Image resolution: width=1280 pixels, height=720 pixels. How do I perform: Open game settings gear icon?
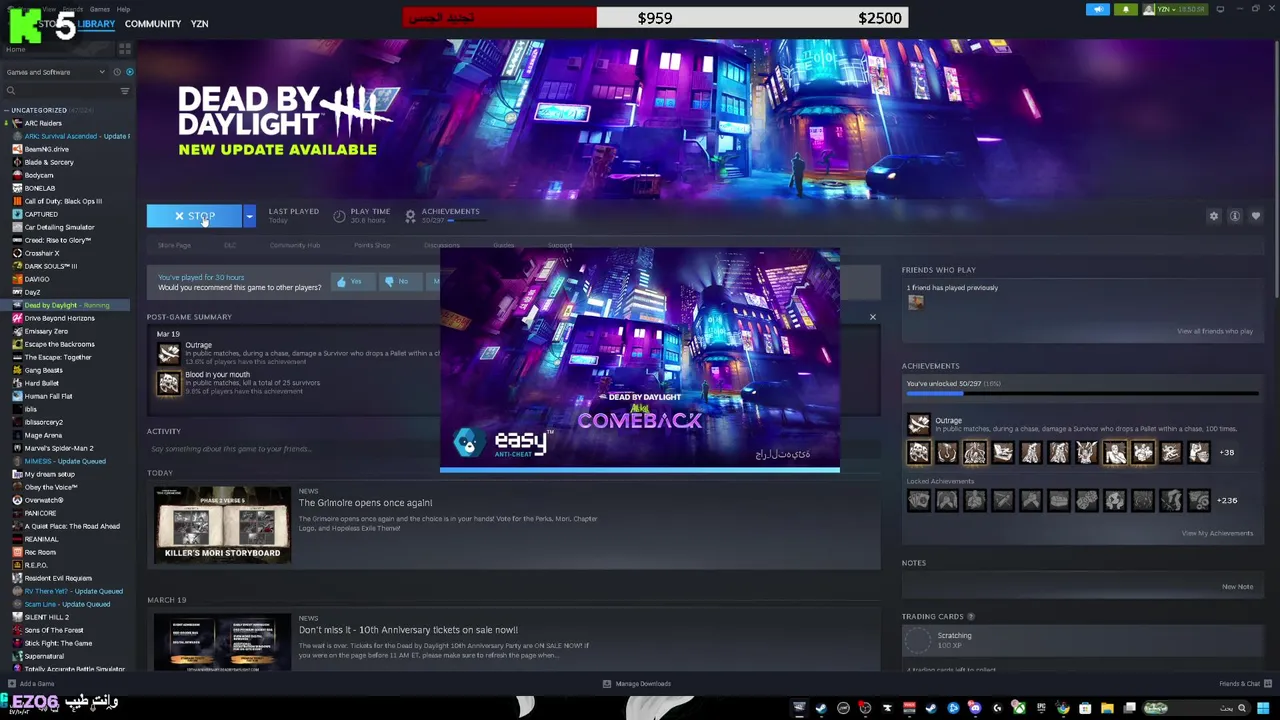pos(1214,216)
